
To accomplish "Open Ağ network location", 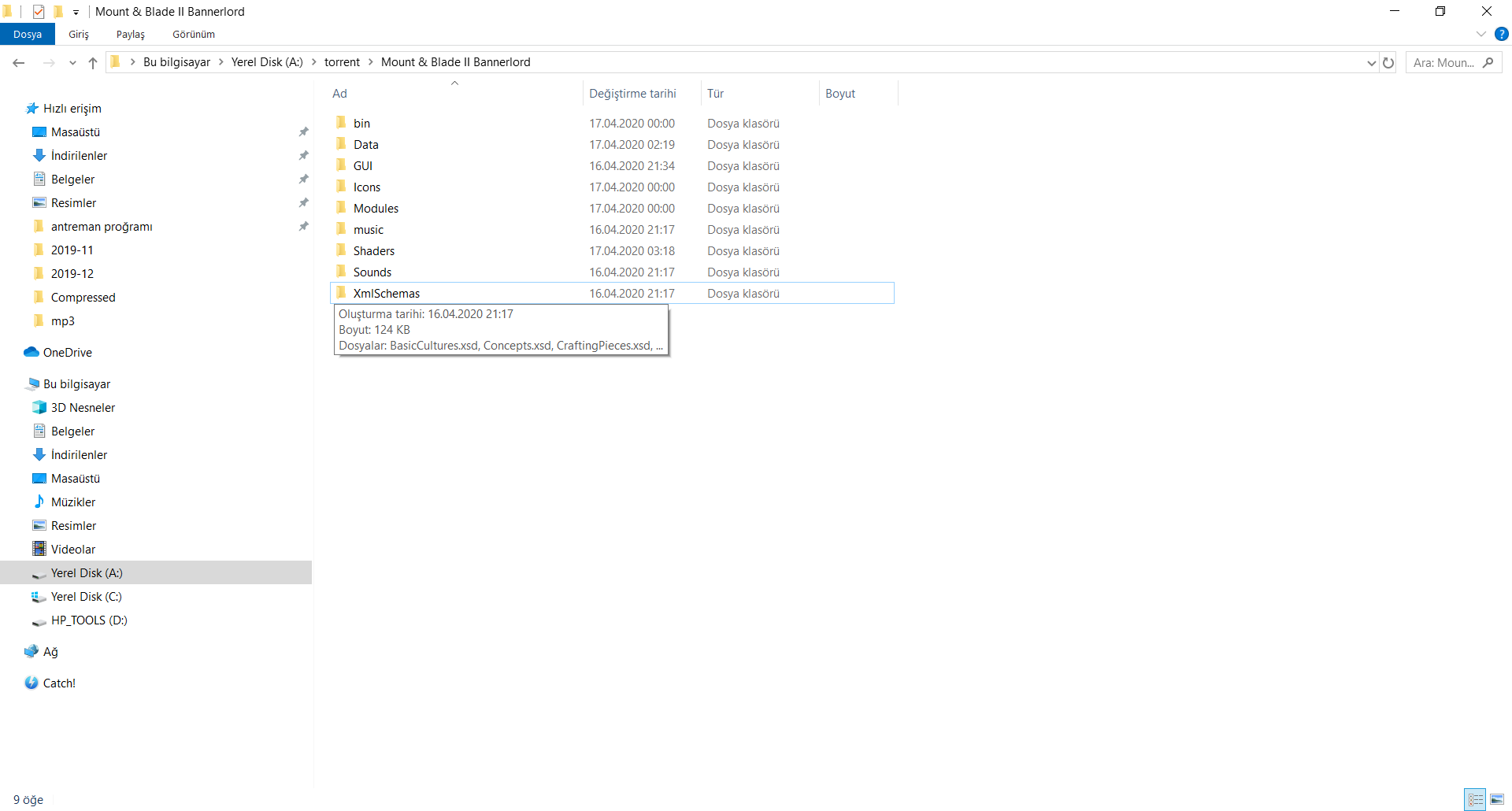I will (x=50, y=652).
